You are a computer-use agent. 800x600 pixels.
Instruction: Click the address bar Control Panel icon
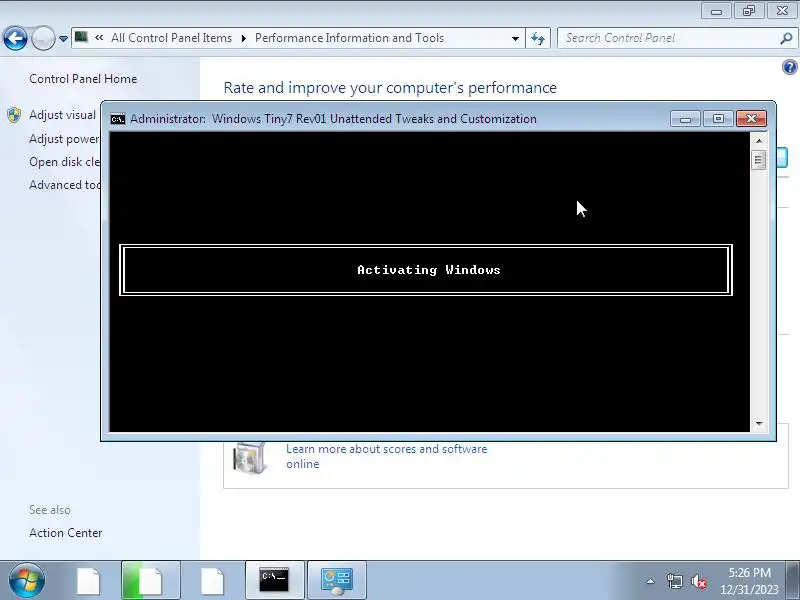pos(81,37)
